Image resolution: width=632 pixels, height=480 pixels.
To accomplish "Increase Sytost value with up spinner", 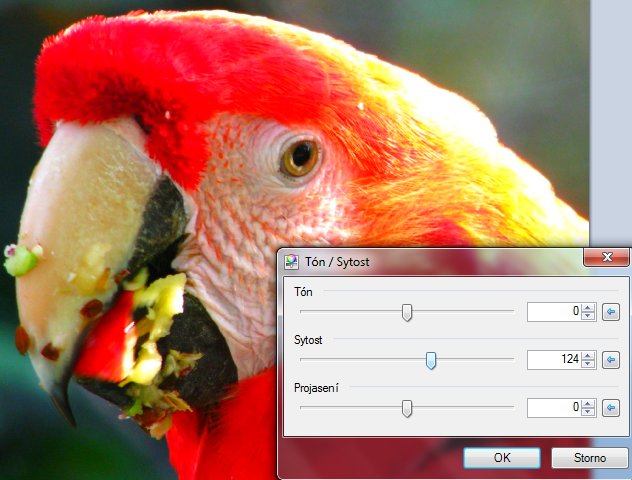I will (588, 355).
